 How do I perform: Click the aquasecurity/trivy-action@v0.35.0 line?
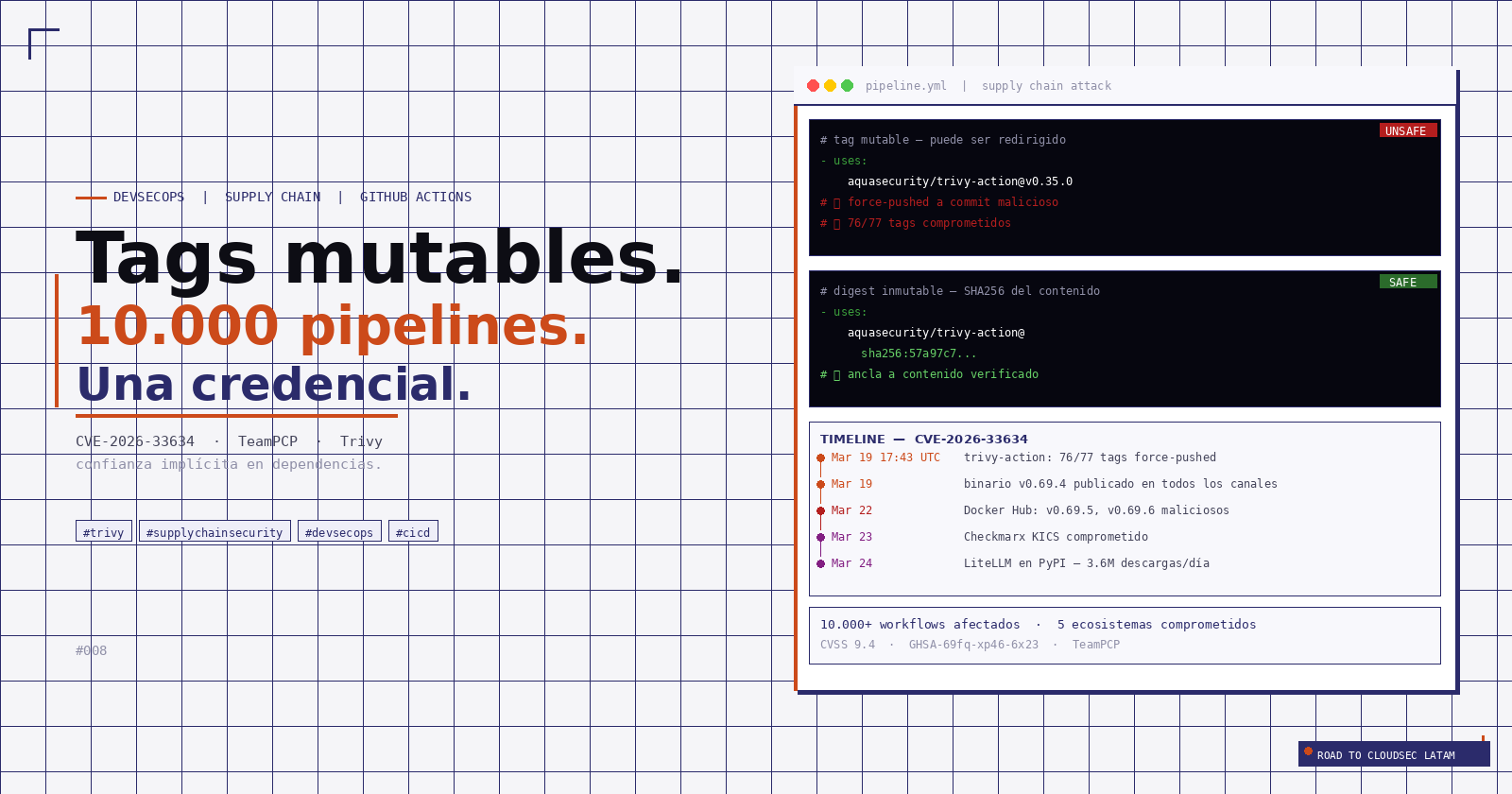pos(959,181)
